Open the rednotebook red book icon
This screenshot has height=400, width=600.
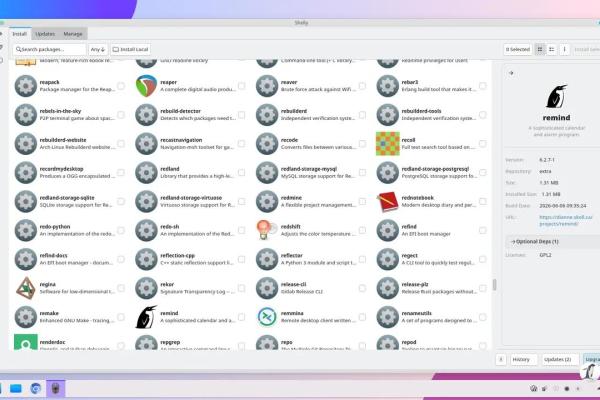tap(388, 201)
